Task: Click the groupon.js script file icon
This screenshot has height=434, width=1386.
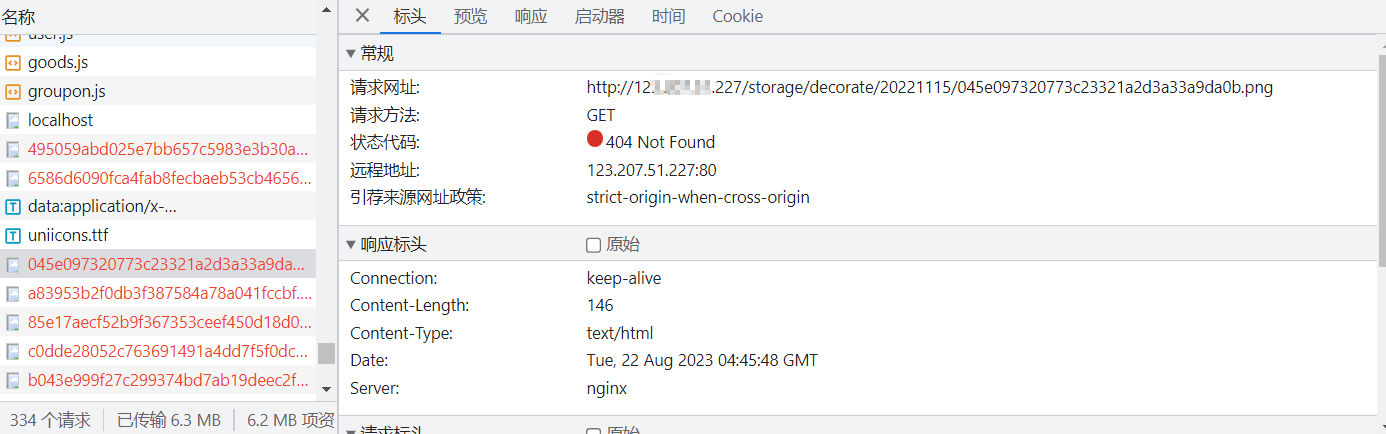Action: [x=13, y=92]
